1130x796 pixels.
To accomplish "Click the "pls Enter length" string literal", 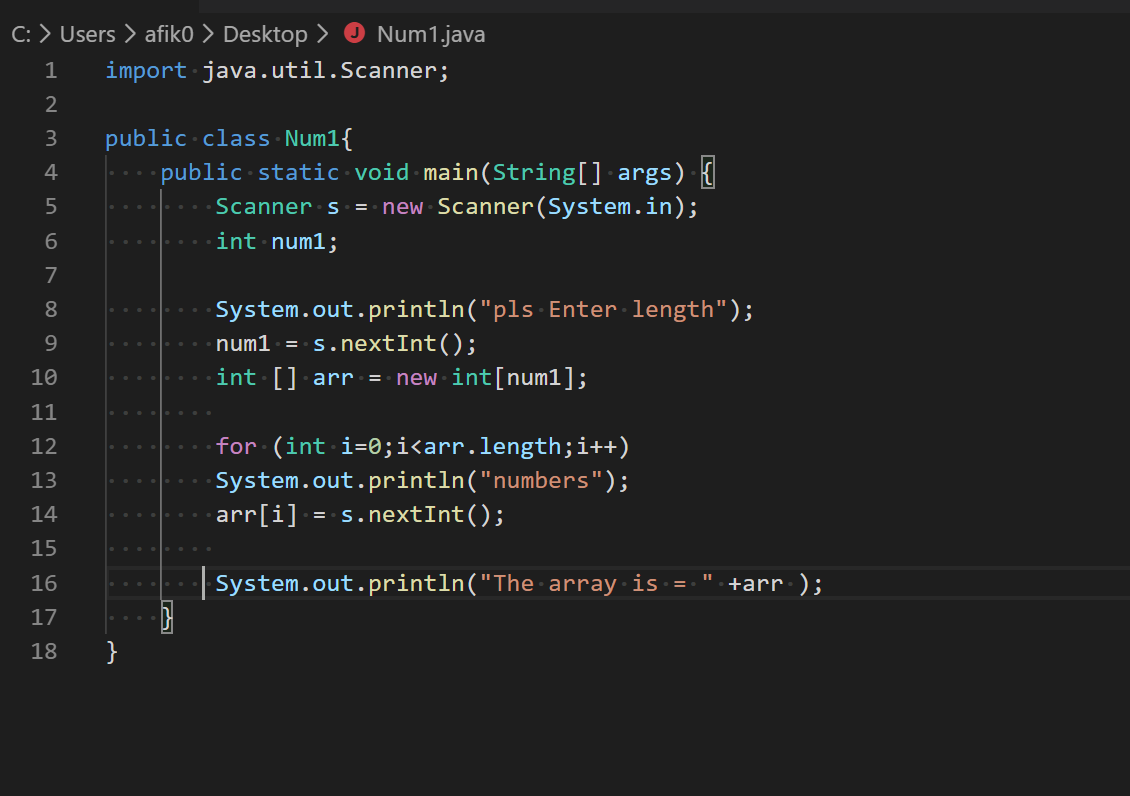I will (604, 309).
